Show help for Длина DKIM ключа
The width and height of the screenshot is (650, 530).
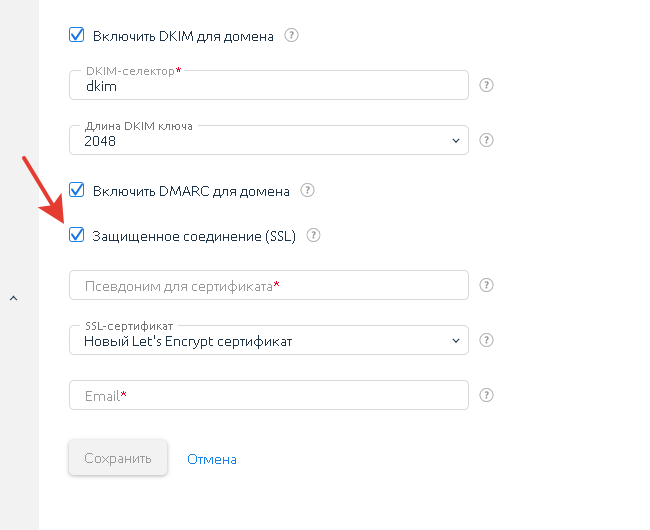486,140
